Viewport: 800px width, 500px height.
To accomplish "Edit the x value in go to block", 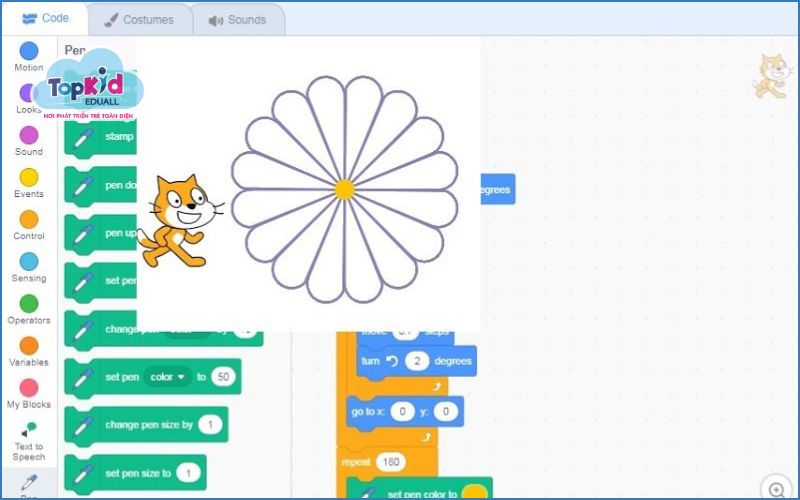I will click(x=402, y=411).
